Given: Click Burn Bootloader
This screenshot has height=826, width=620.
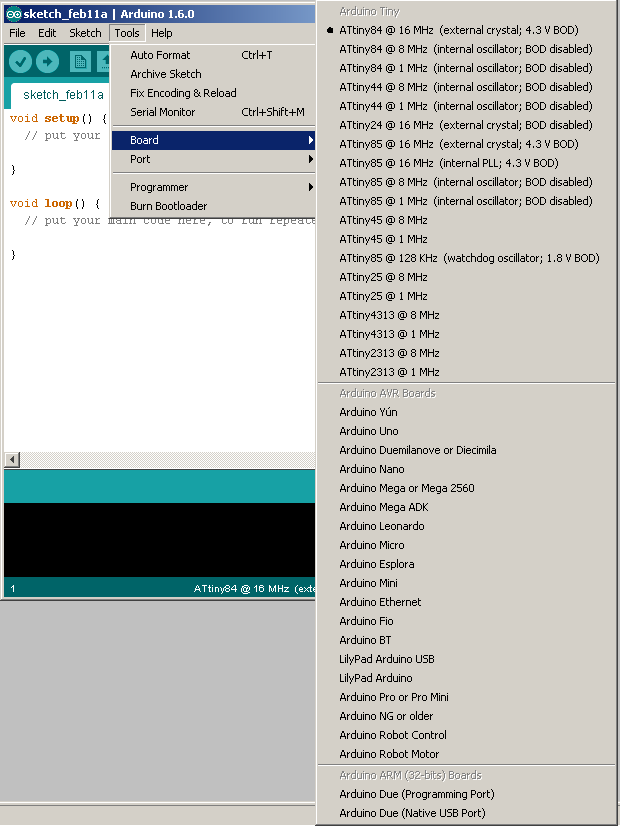Looking at the screenshot, I should (x=213, y=206).
